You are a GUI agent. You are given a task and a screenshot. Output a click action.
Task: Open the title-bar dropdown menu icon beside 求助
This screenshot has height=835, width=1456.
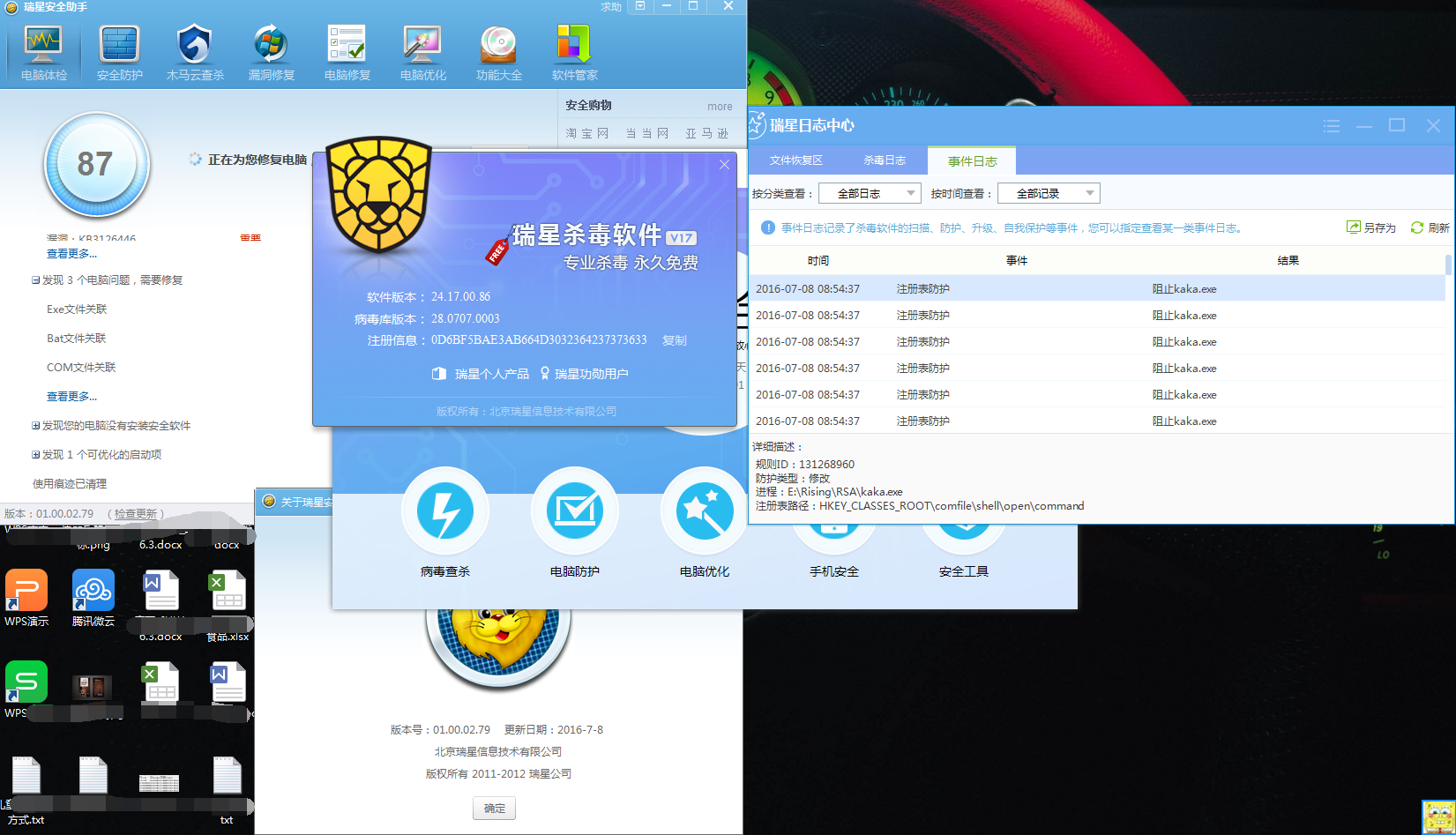click(x=640, y=6)
